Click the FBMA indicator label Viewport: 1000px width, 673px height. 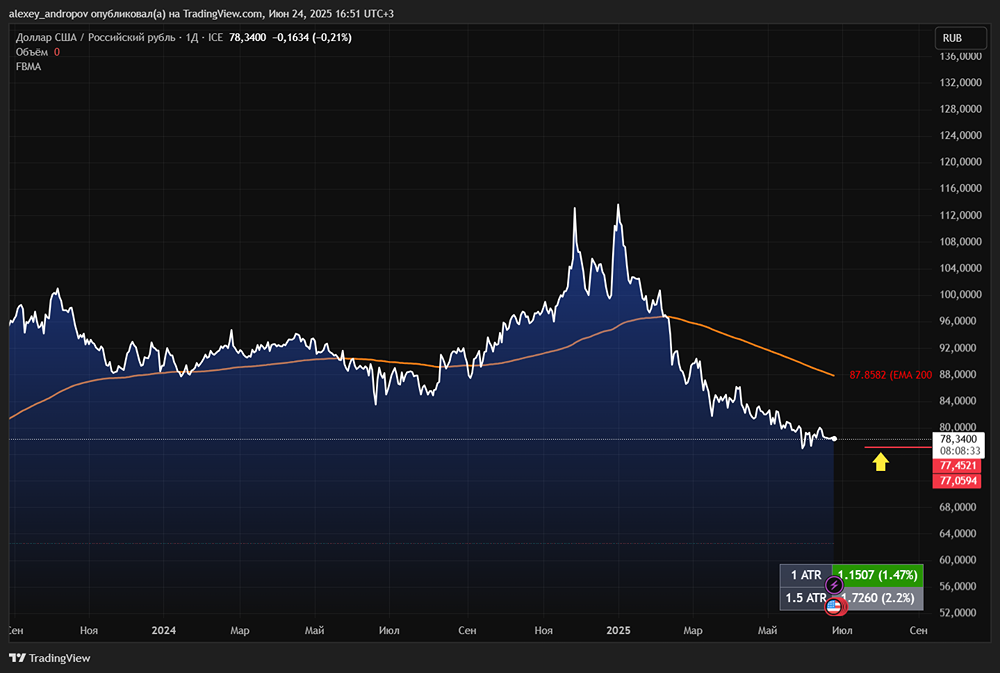29,67
